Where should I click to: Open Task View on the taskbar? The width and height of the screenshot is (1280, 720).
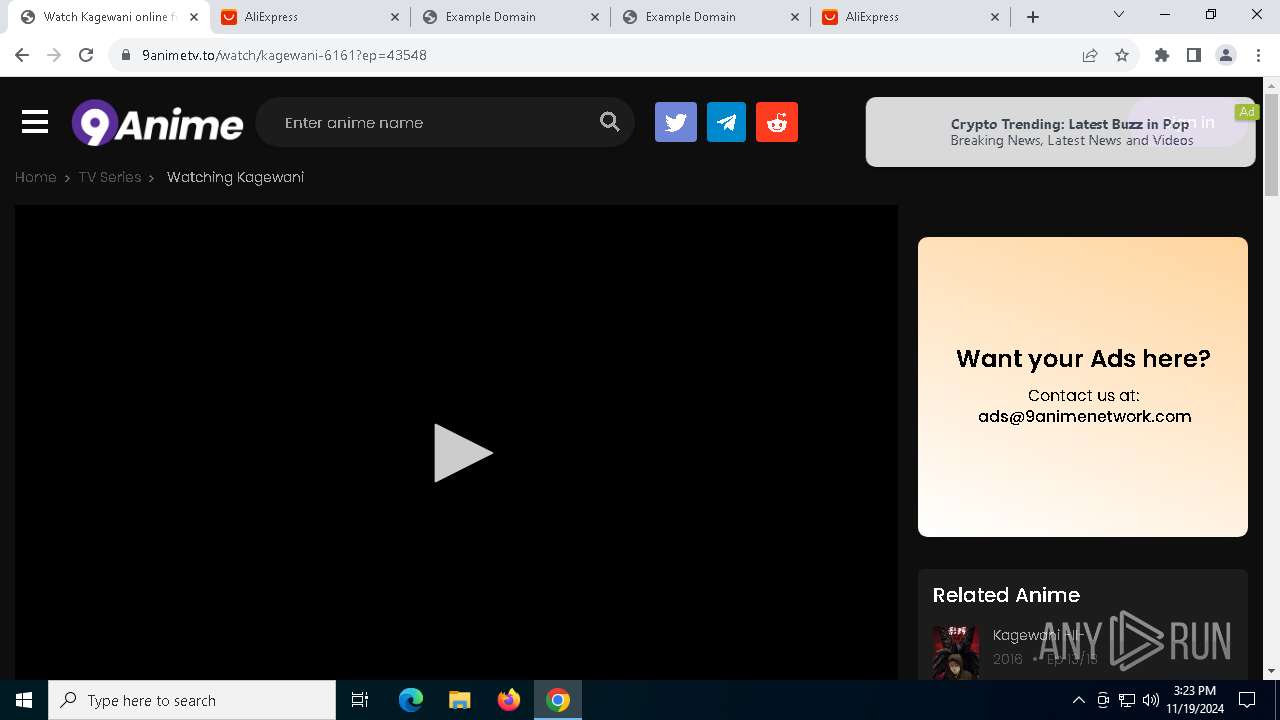coord(360,700)
